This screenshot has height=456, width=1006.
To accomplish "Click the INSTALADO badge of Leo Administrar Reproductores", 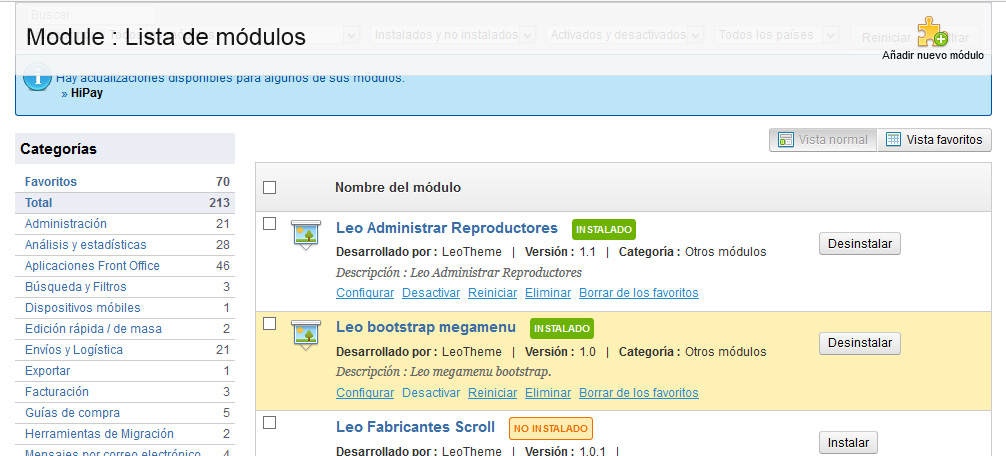I will coord(604,229).
